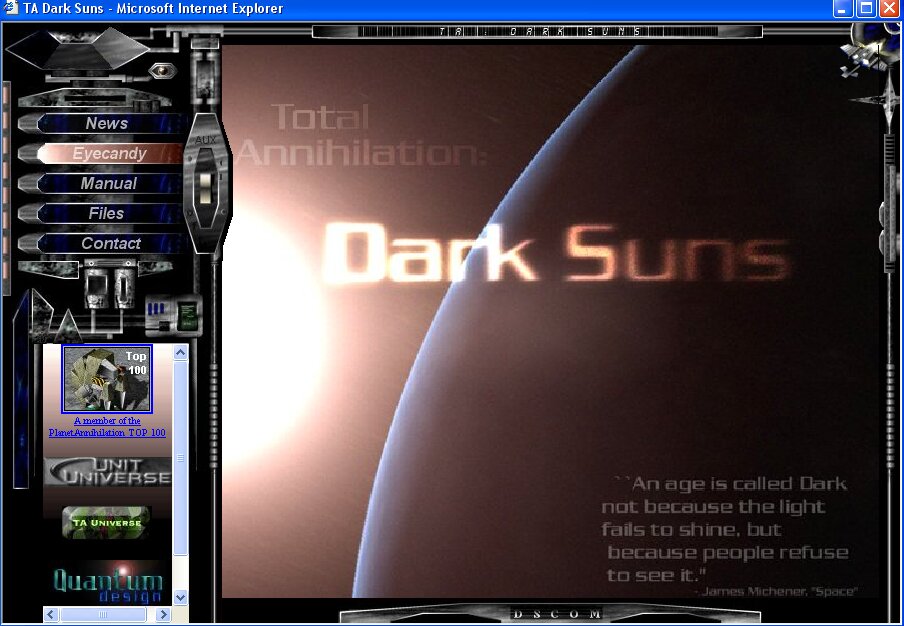The image size is (904, 626).
Task: Go to the Manual page
Action: click(x=108, y=184)
